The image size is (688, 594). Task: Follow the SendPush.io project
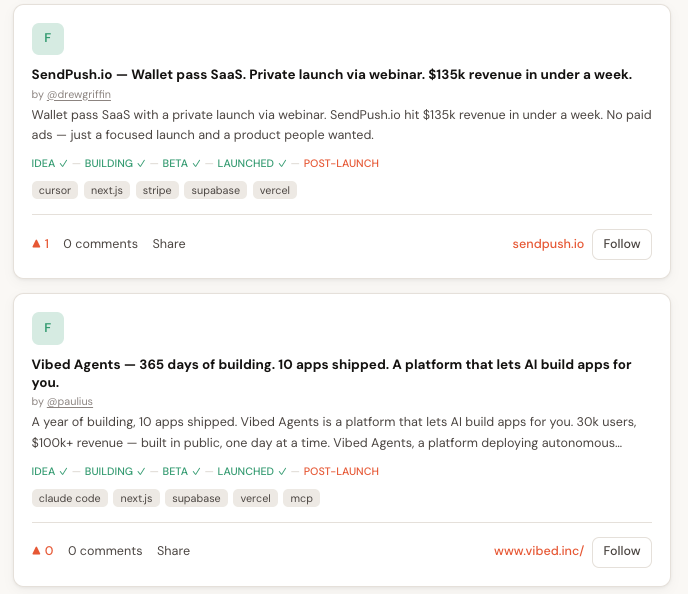coord(621,244)
